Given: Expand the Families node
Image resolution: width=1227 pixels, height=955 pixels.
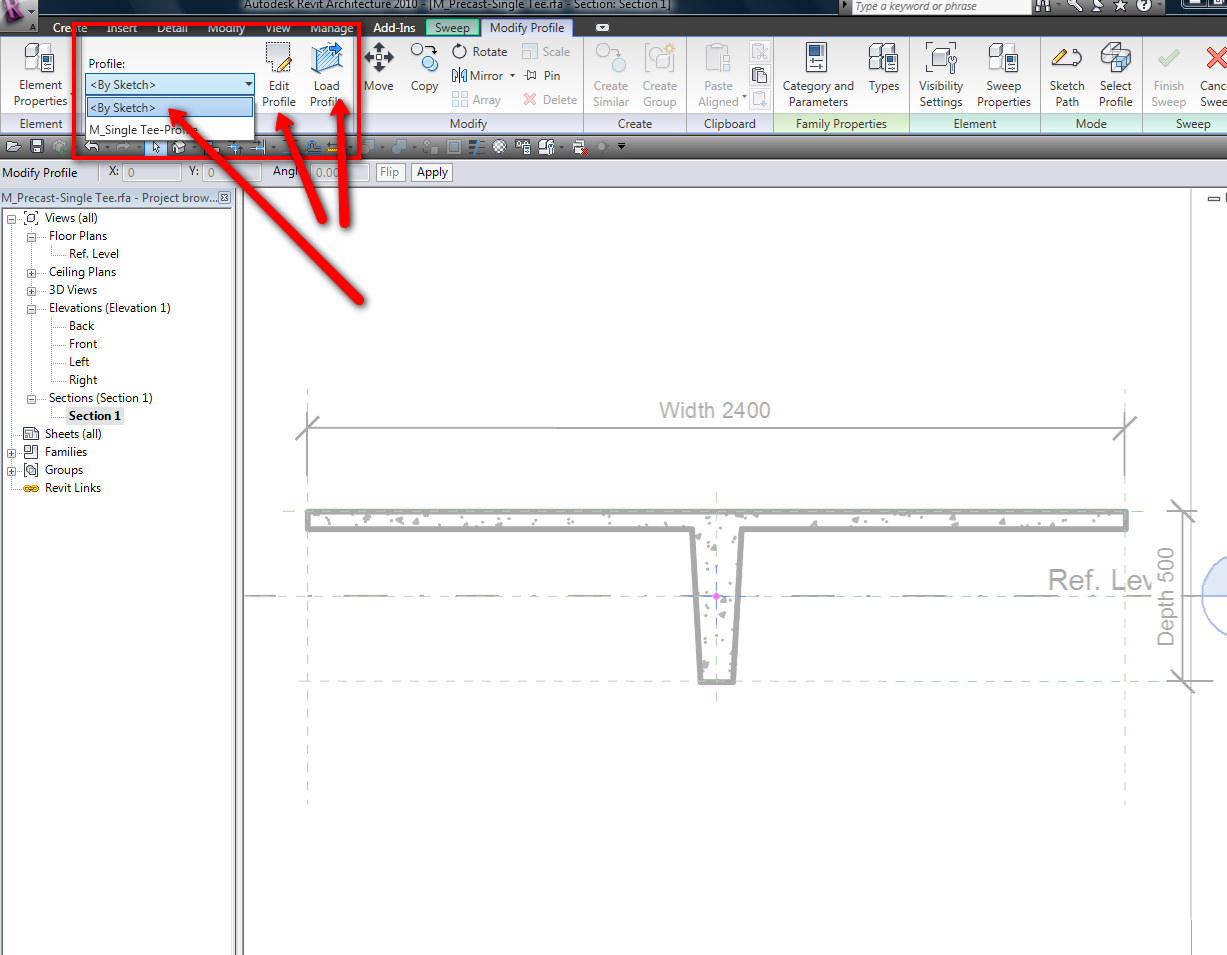Looking at the screenshot, I should pyautogui.click(x=11, y=452).
